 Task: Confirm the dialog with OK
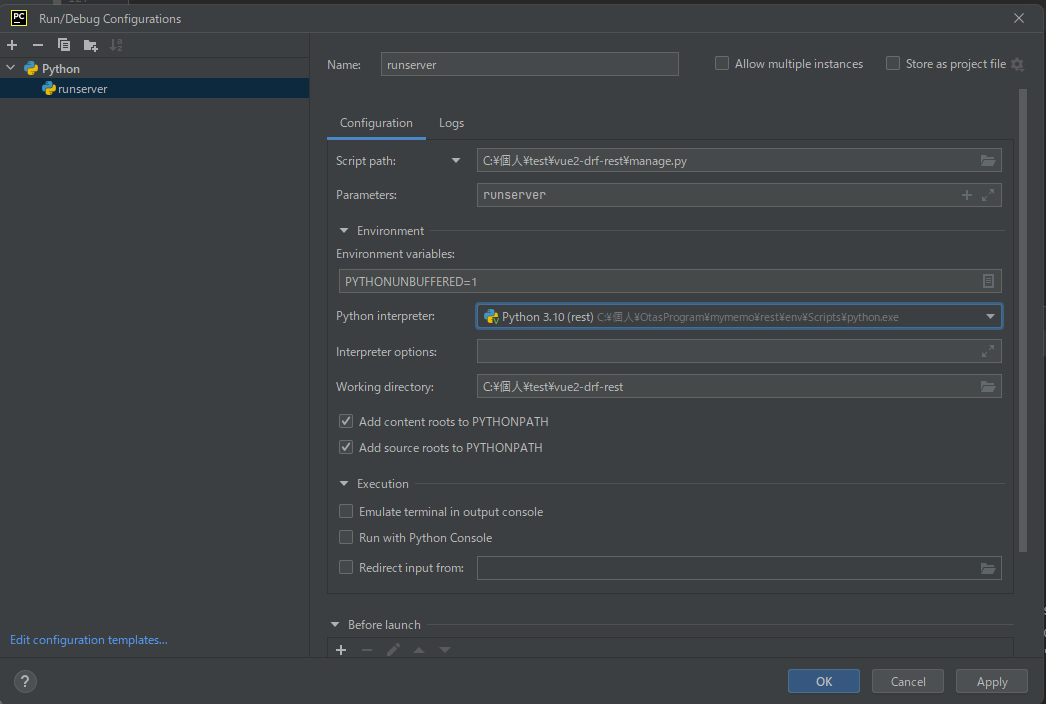tap(824, 681)
